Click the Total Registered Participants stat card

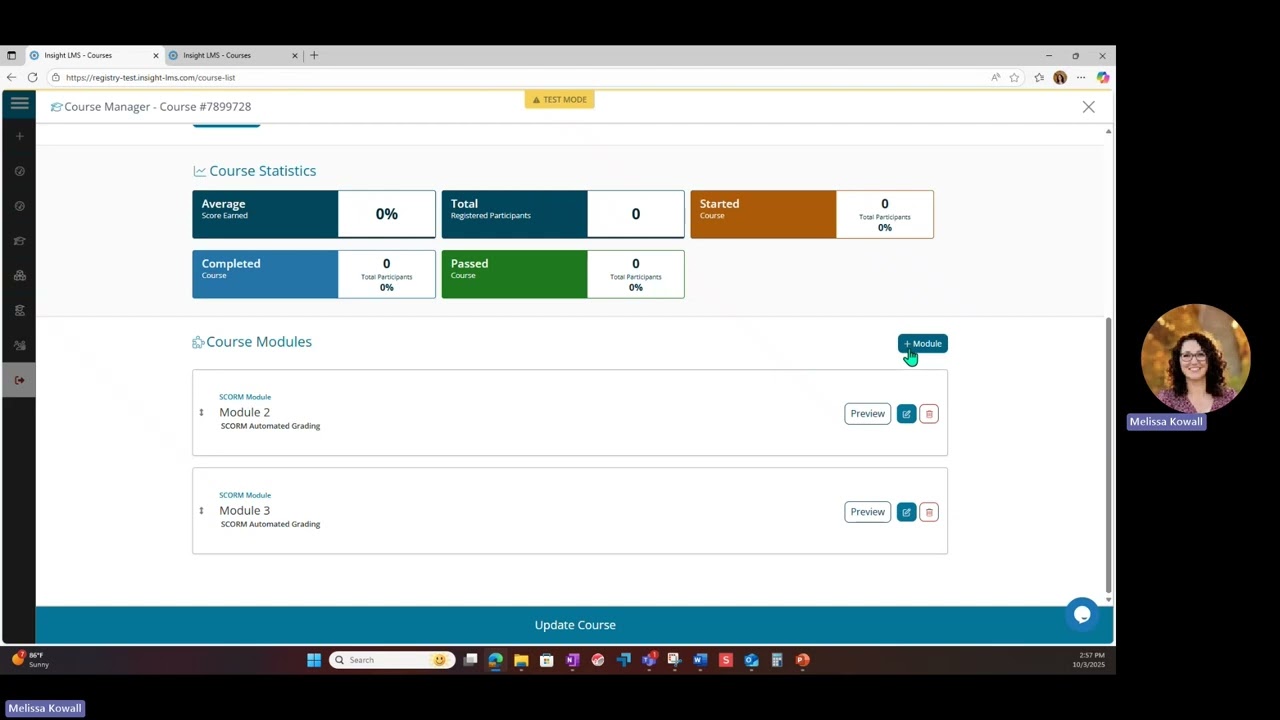click(563, 214)
